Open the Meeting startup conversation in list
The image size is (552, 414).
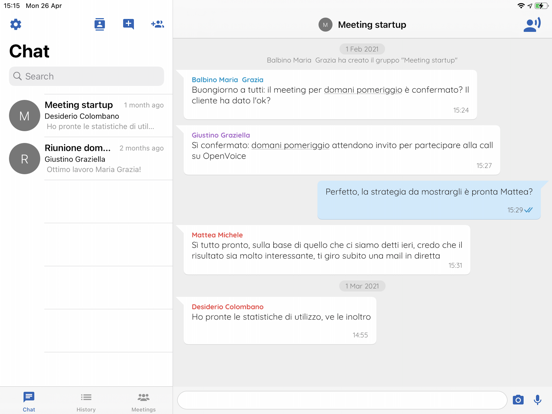(x=87, y=115)
